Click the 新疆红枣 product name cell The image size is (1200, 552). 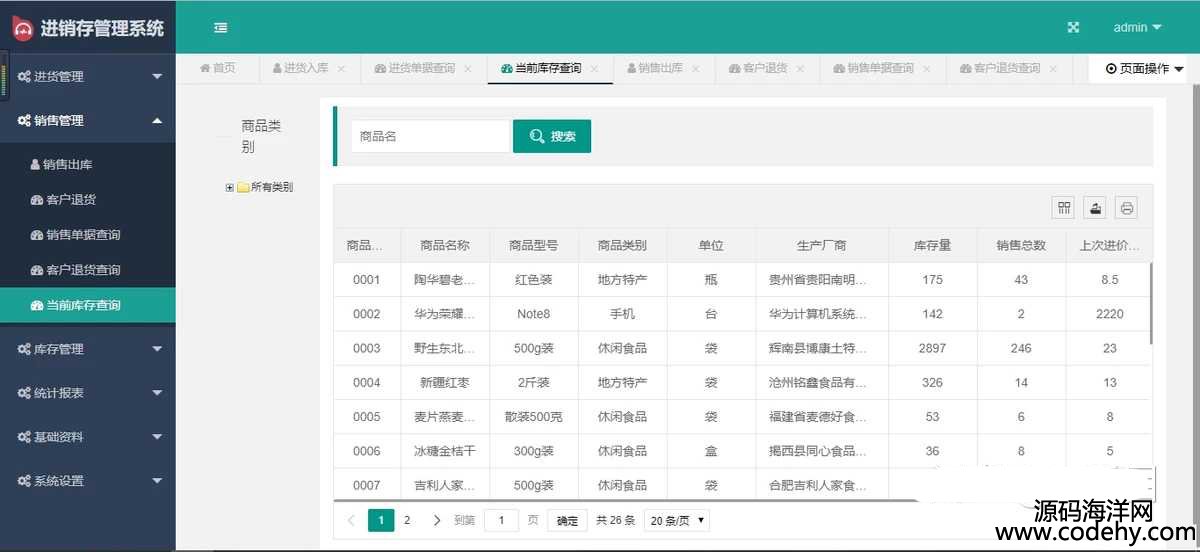point(445,382)
